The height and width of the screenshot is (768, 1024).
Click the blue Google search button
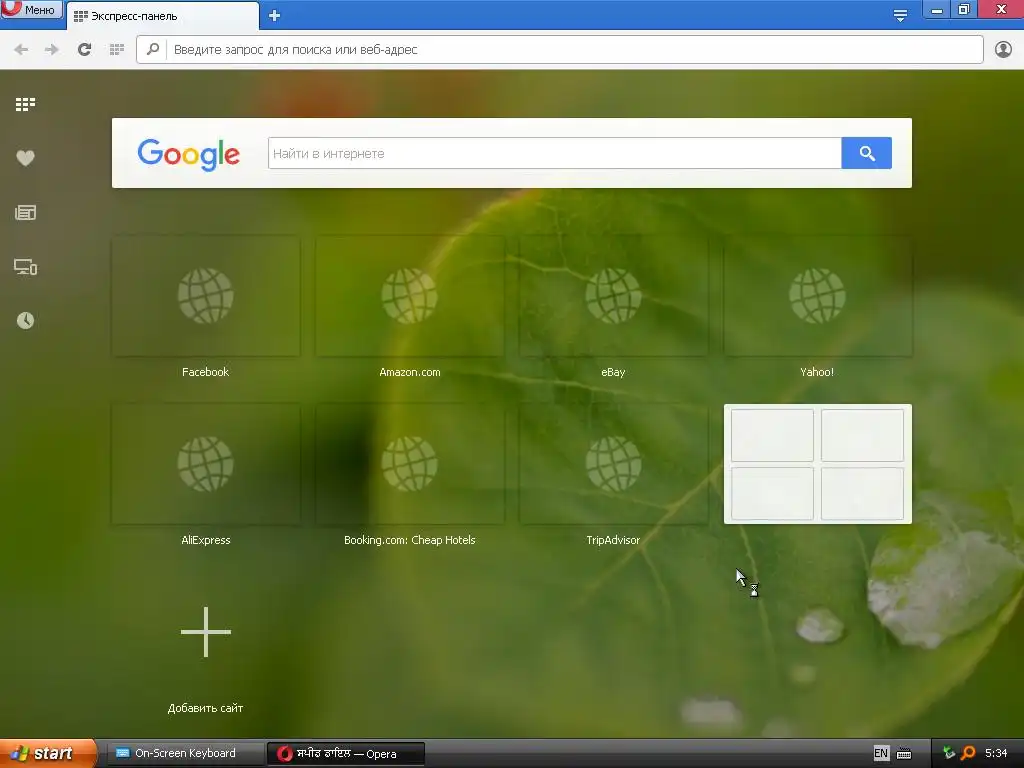pos(867,153)
